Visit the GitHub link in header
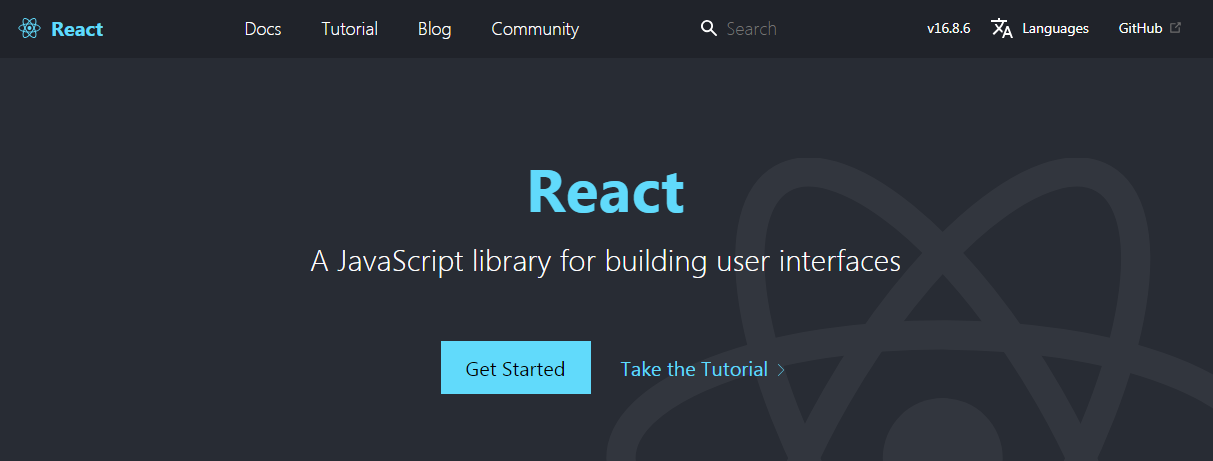The image size is (1213, 461). pyautogui.click(x=1140, y=29)
